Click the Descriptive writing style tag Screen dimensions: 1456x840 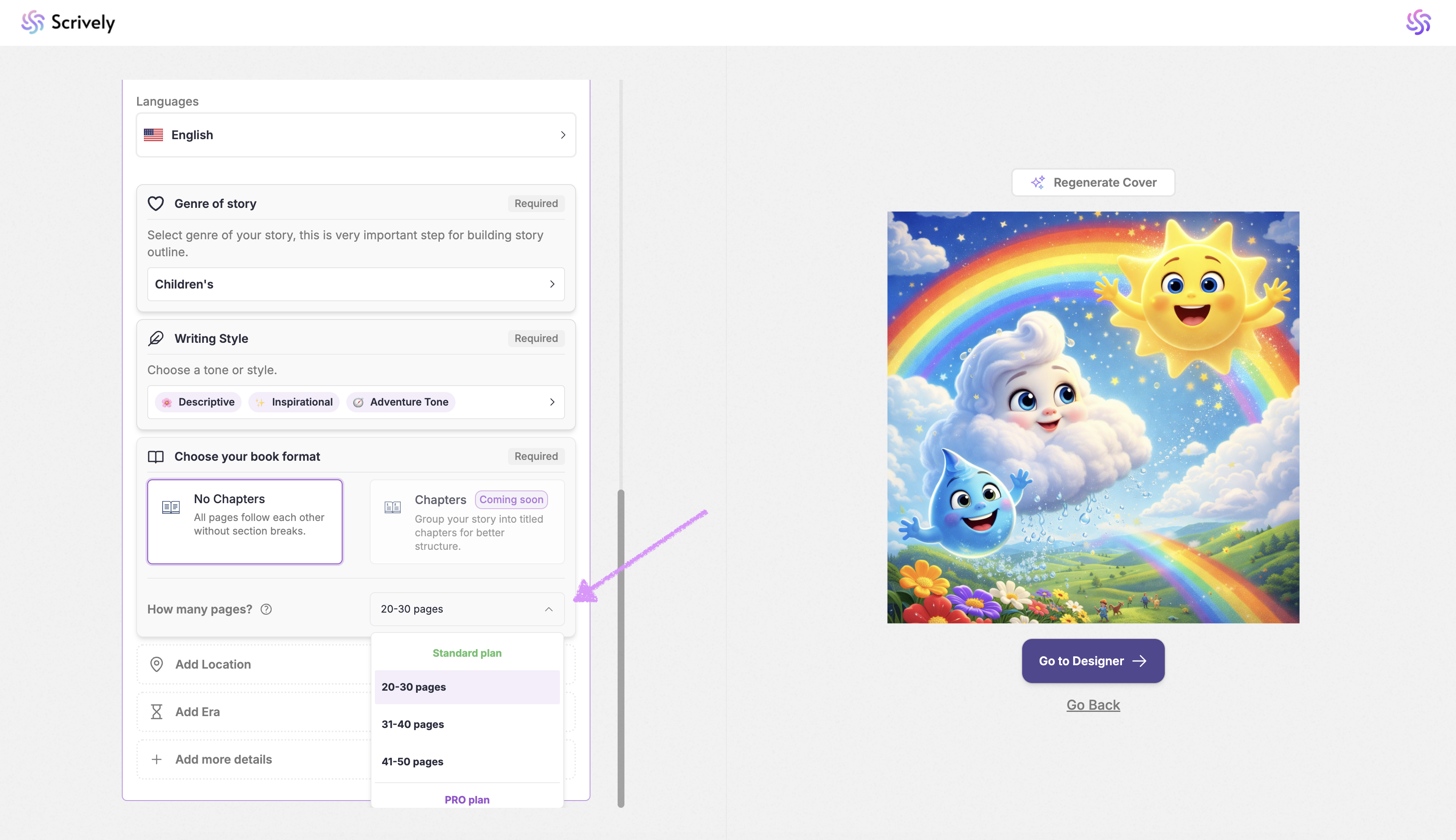[199, 402]
